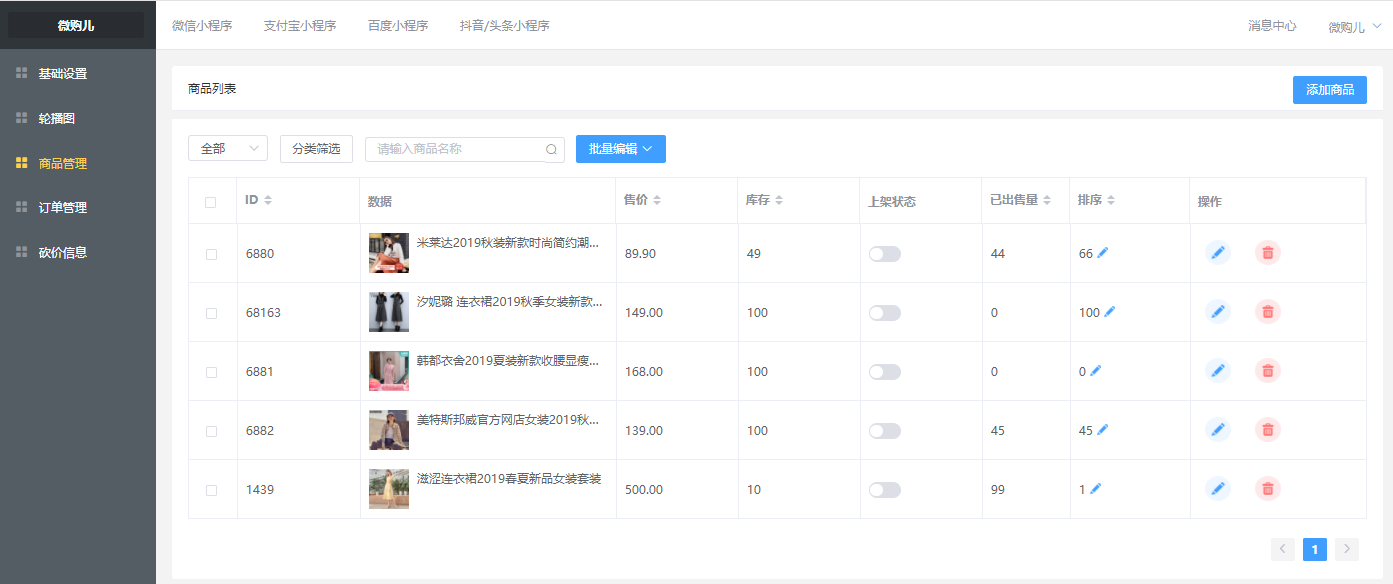Sort the table by the 库存 column arrows

(x=779, y=200)
